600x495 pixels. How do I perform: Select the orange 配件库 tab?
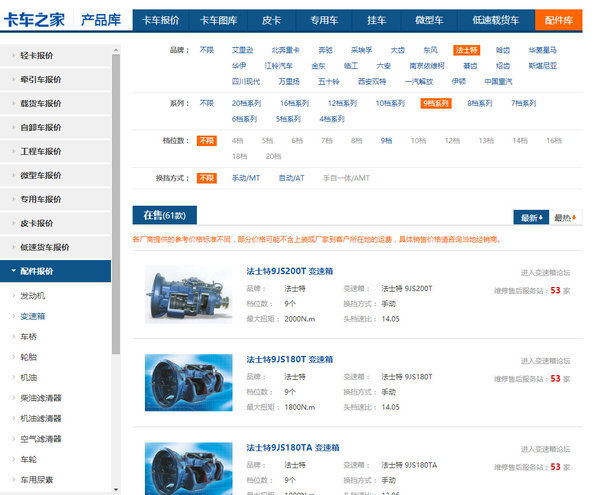(558, 20)
